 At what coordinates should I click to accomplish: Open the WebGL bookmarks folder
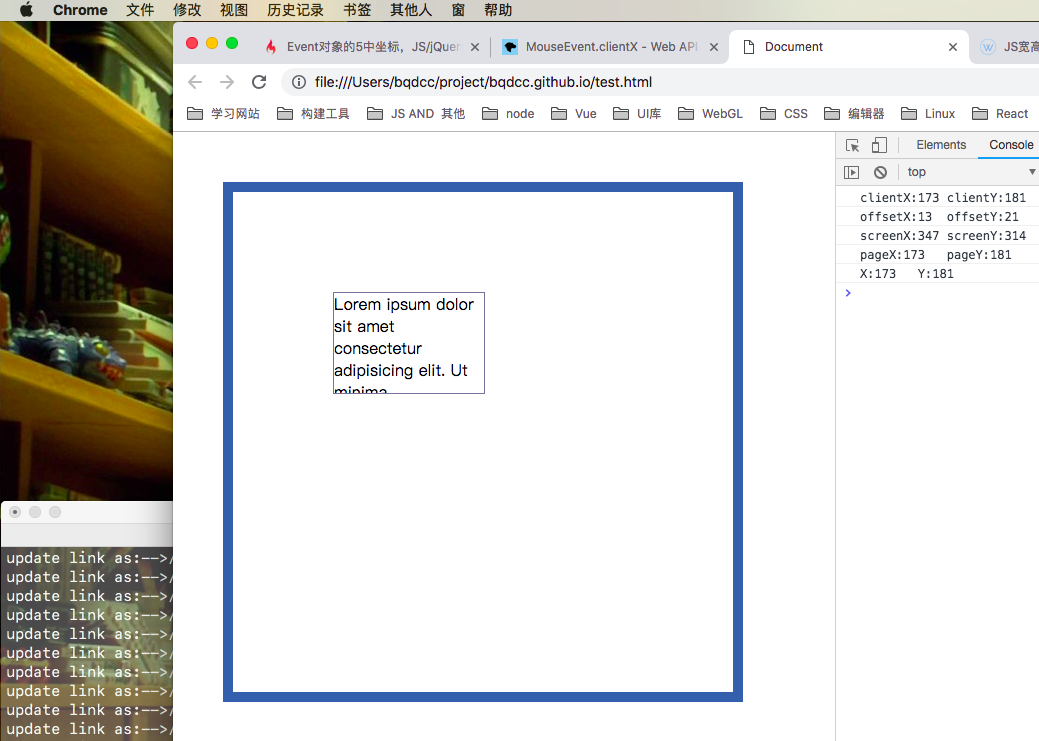pyautogui.click(x=711, y=114)
